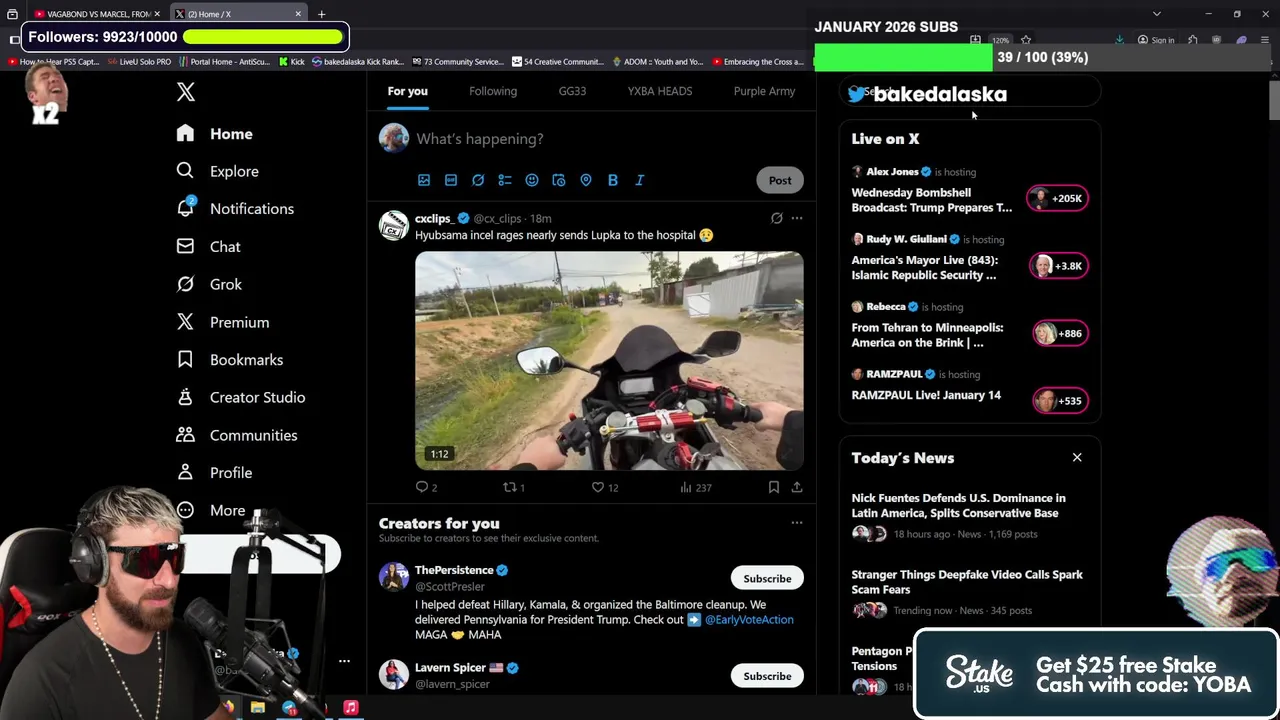The width and height of the screenshot is (1280, 720).
Task: Expand the More menu in sidebar
Action: coord(210,510)
